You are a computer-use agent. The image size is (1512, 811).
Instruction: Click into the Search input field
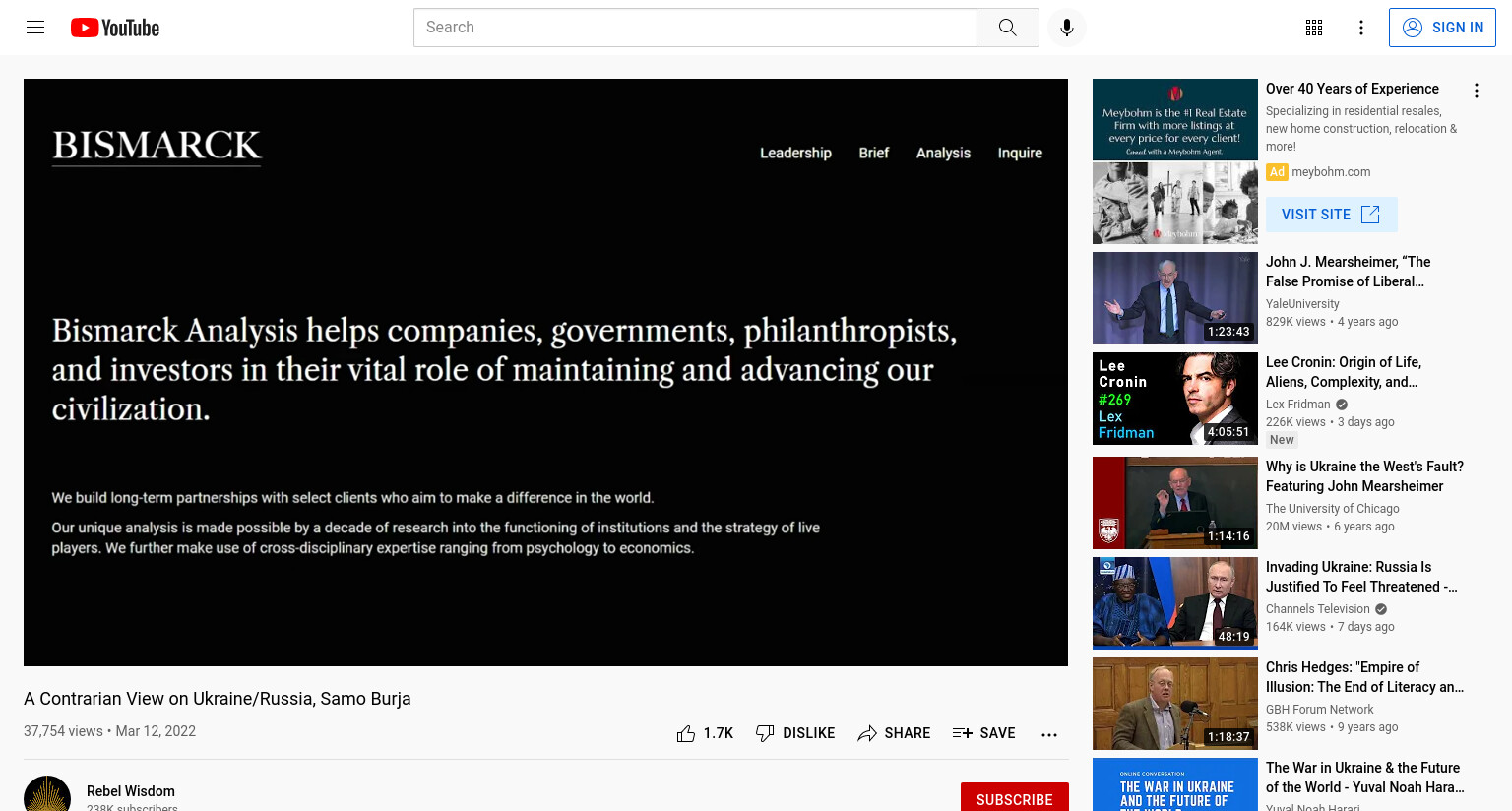coord(695,28)
